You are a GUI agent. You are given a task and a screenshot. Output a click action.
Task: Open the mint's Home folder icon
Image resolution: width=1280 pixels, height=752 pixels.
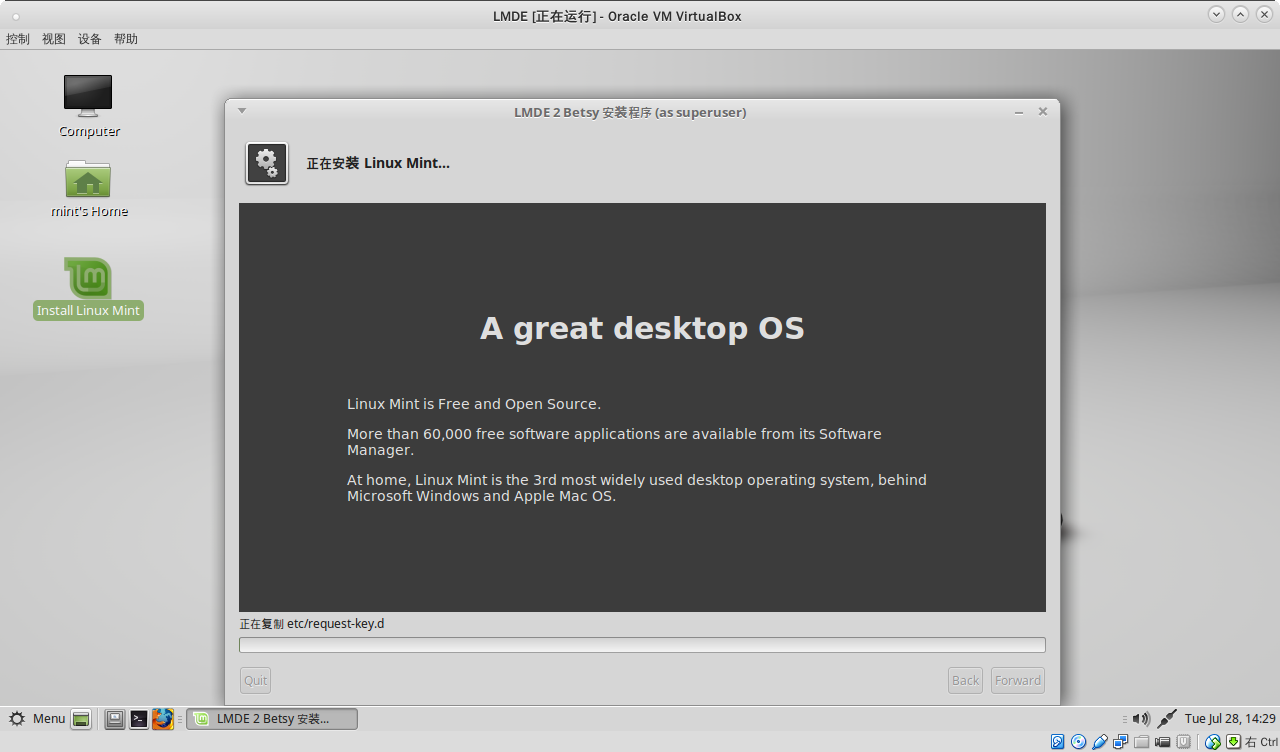[88, 189]
